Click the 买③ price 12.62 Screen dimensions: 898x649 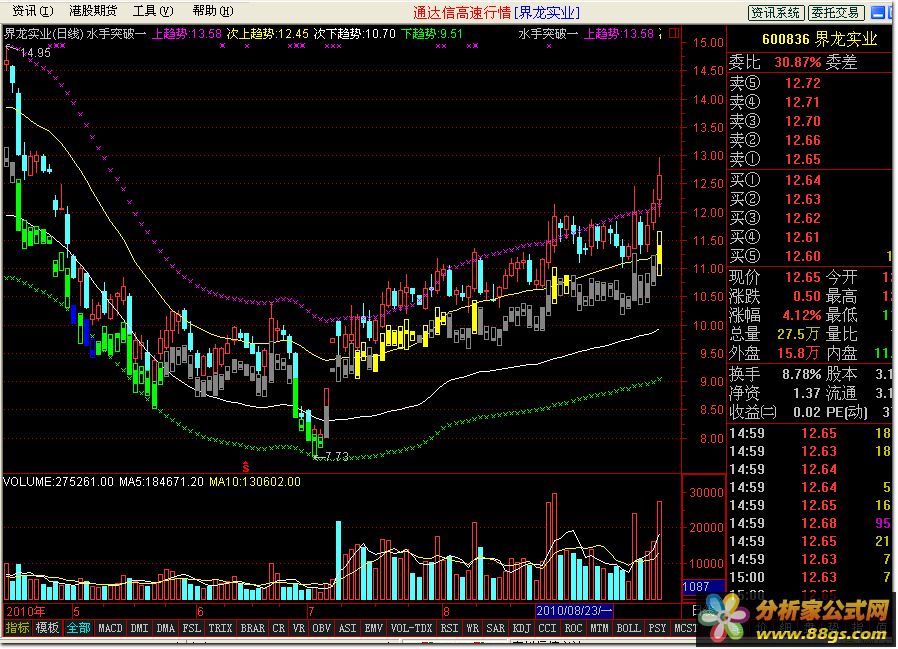(803, 218)
